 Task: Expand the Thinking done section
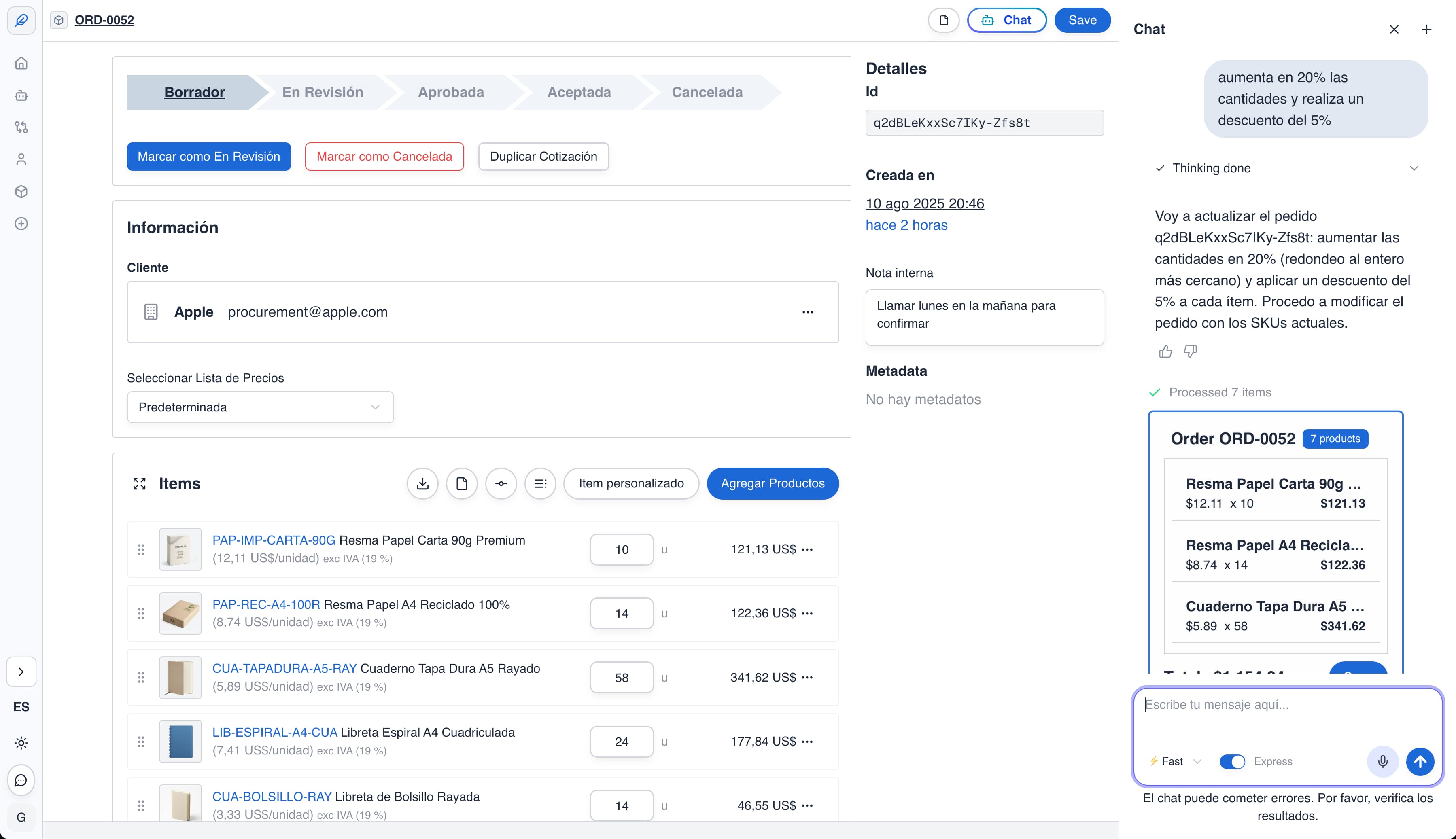click(x=1414, y=168)
